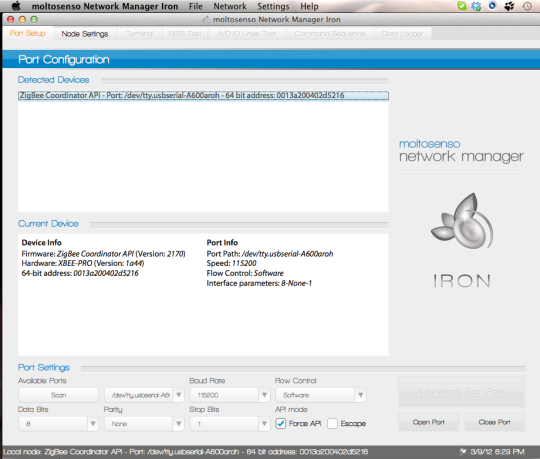
Task: Open the Settings menu
Action: [x=273, y=6]
